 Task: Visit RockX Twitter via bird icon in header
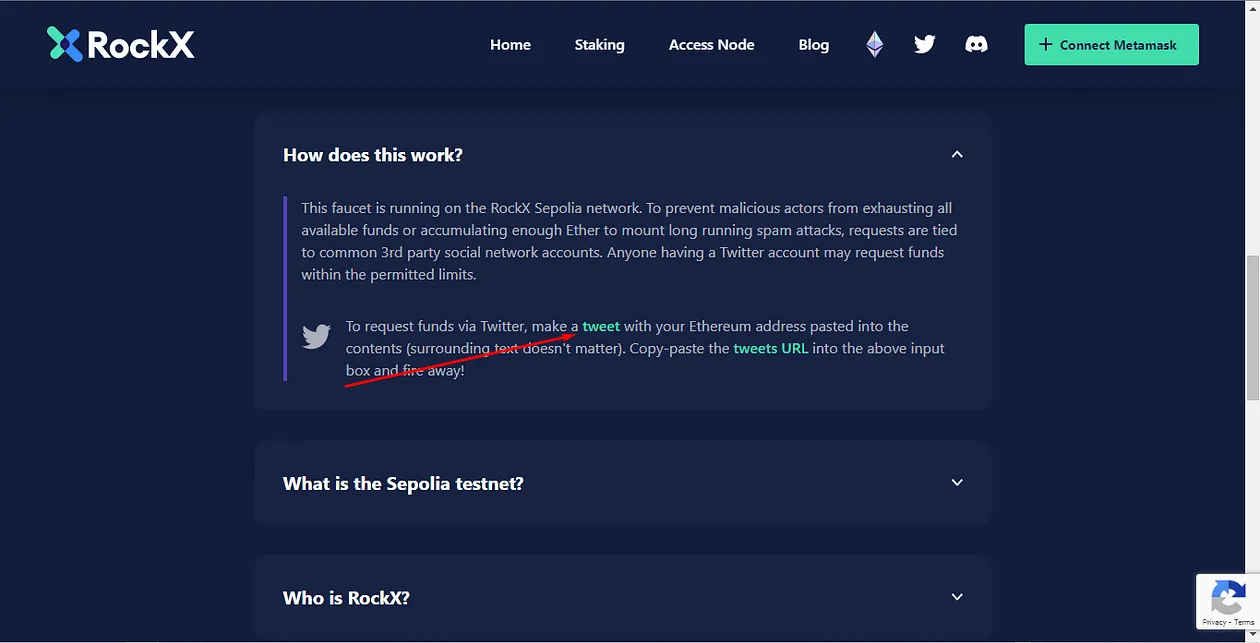click(x=925, y=44)
